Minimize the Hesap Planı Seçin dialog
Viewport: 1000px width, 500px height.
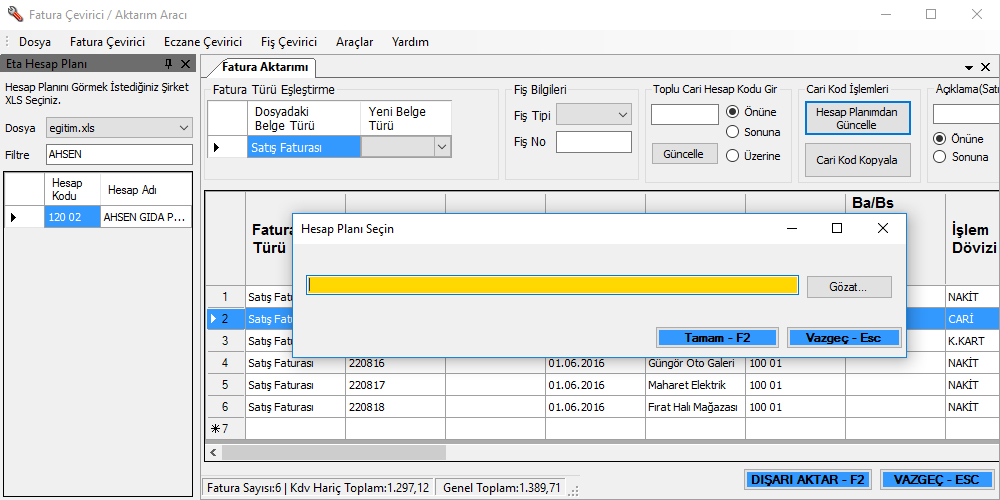(x=792, y=228)
